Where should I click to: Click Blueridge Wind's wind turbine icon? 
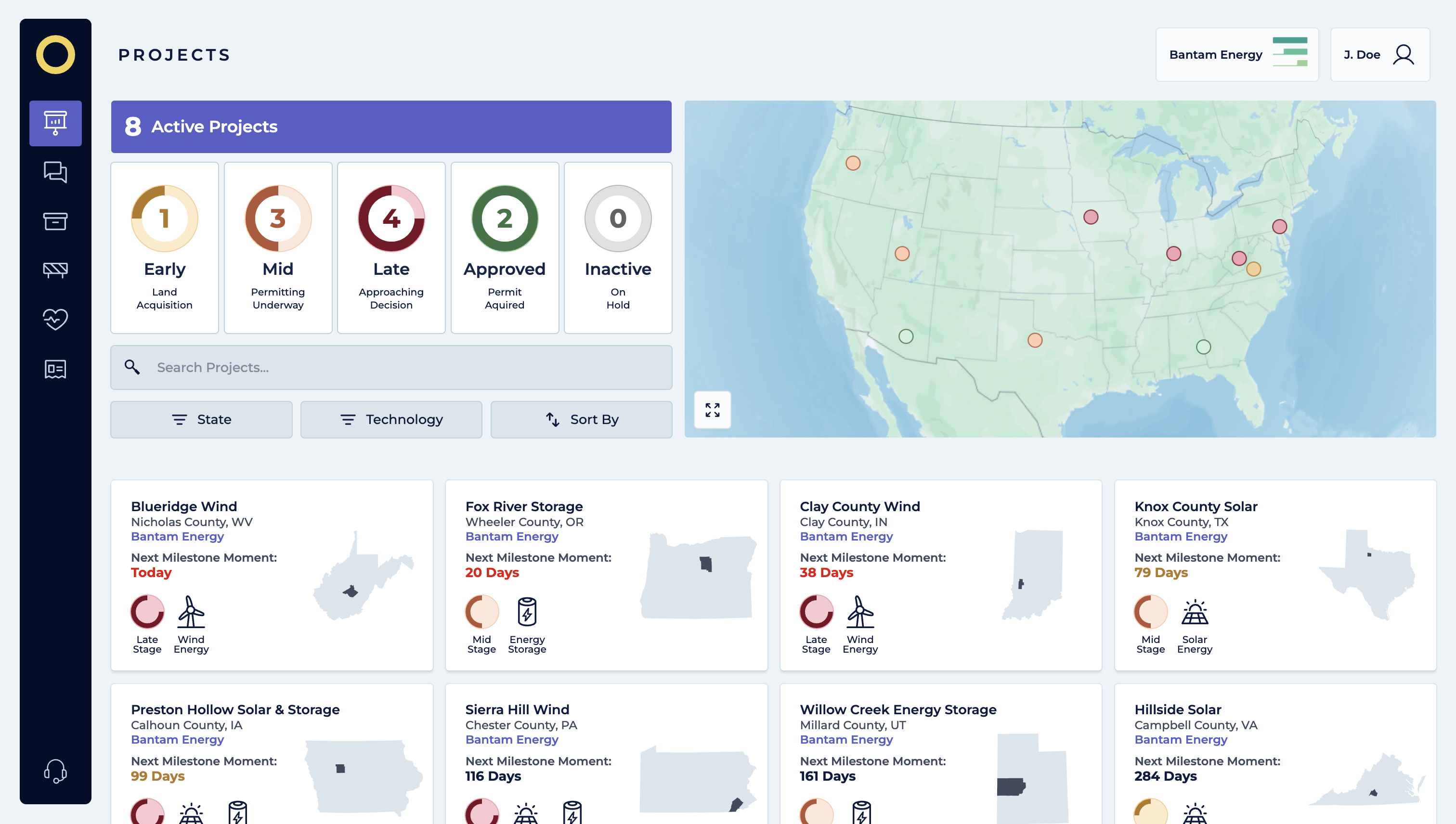tap(191, 612)
